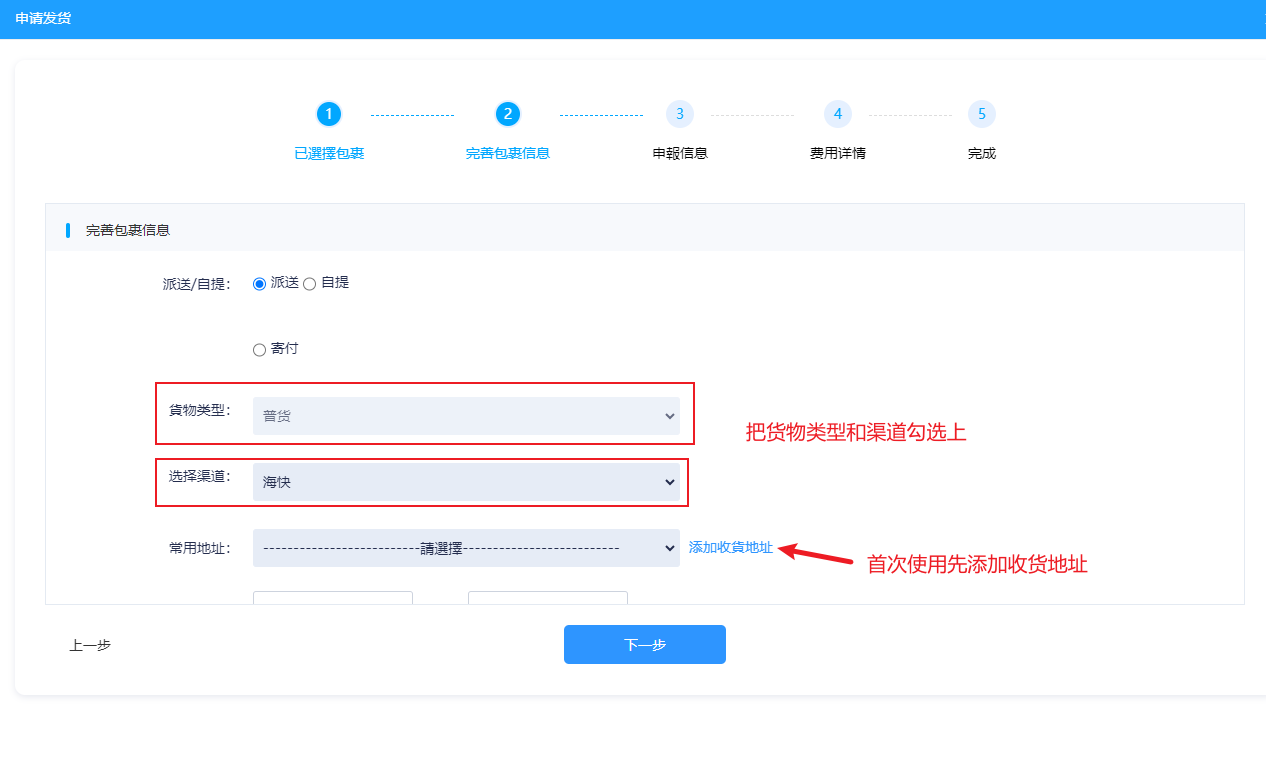Go to the 已選擇包裹 step label
1266x772 pixels.
[x=329, y=154]
